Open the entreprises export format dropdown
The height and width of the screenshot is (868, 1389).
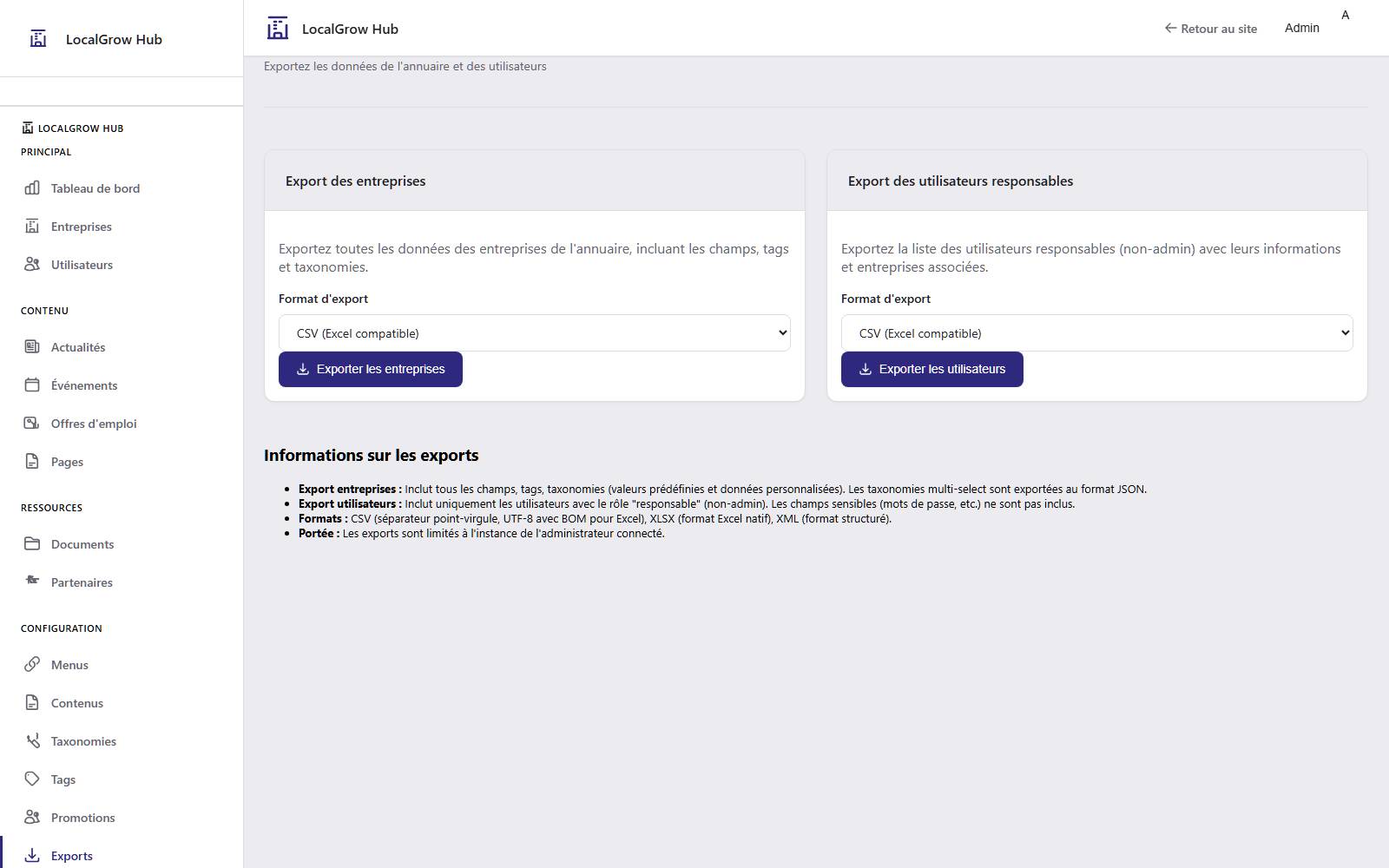(x=533, y=332)
